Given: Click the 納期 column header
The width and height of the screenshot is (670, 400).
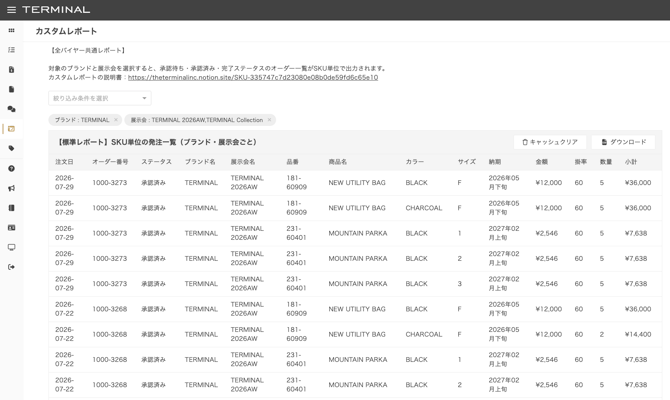Looking at the screenshot, I should 495,162.
